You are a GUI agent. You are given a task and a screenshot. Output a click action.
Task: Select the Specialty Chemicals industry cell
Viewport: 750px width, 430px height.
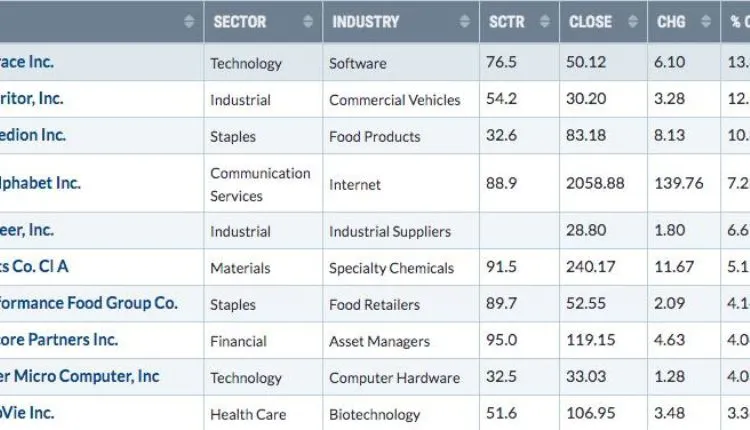click(x=391, y=268)
